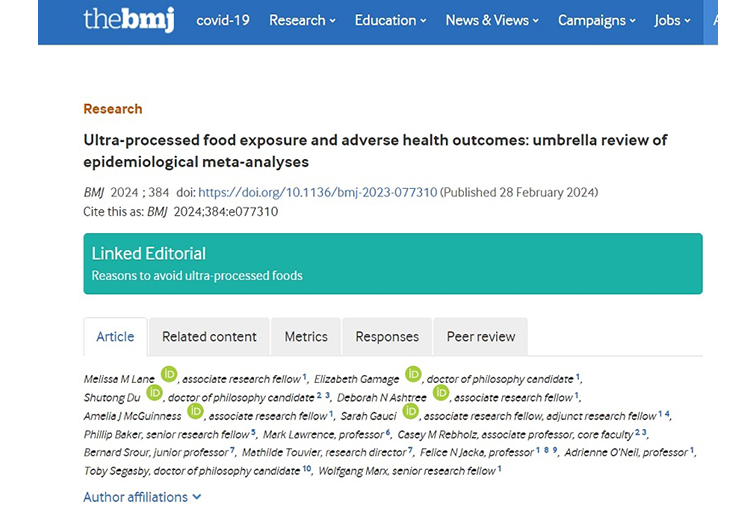Expand the Education dropdown menu
The image size is (756, 513).
point(389,20)
